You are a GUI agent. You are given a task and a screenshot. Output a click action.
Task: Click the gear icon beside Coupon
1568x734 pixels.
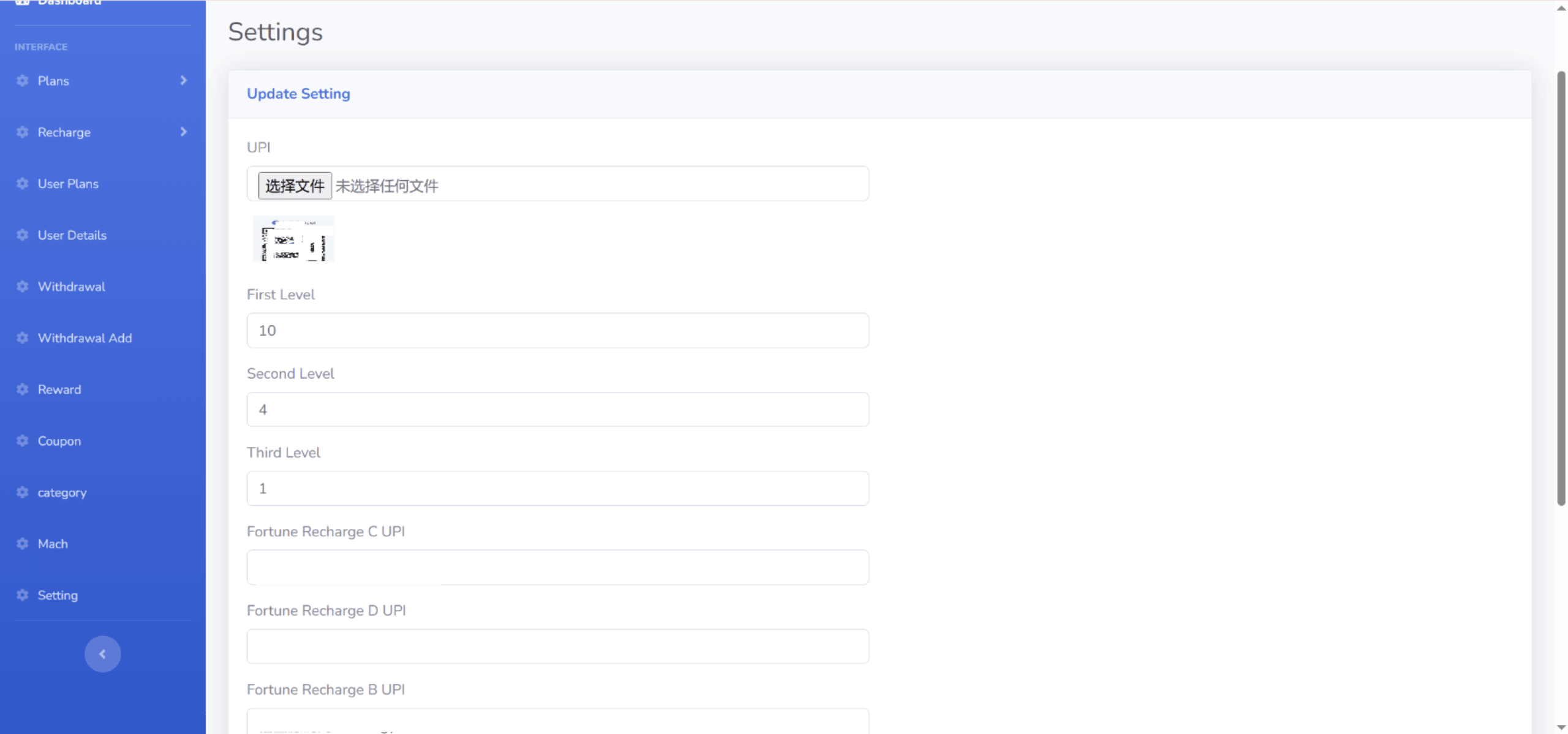point(23,441)
